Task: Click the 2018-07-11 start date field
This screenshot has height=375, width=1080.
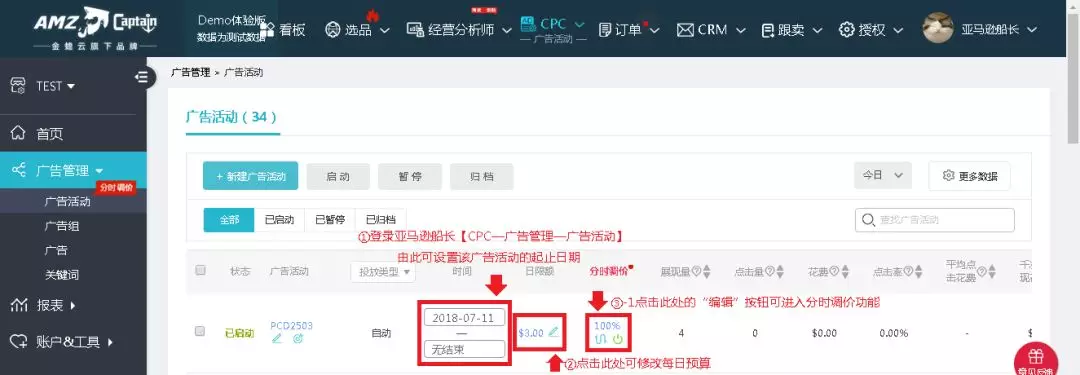Action: [465, 318]
